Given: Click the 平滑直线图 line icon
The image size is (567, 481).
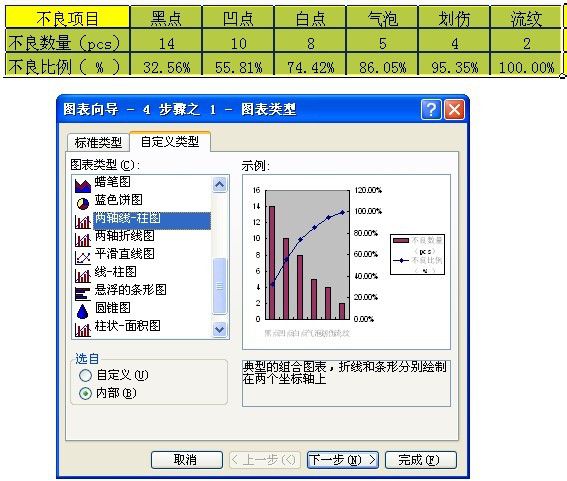Looking at the screenshot, I should pos(83,257).
